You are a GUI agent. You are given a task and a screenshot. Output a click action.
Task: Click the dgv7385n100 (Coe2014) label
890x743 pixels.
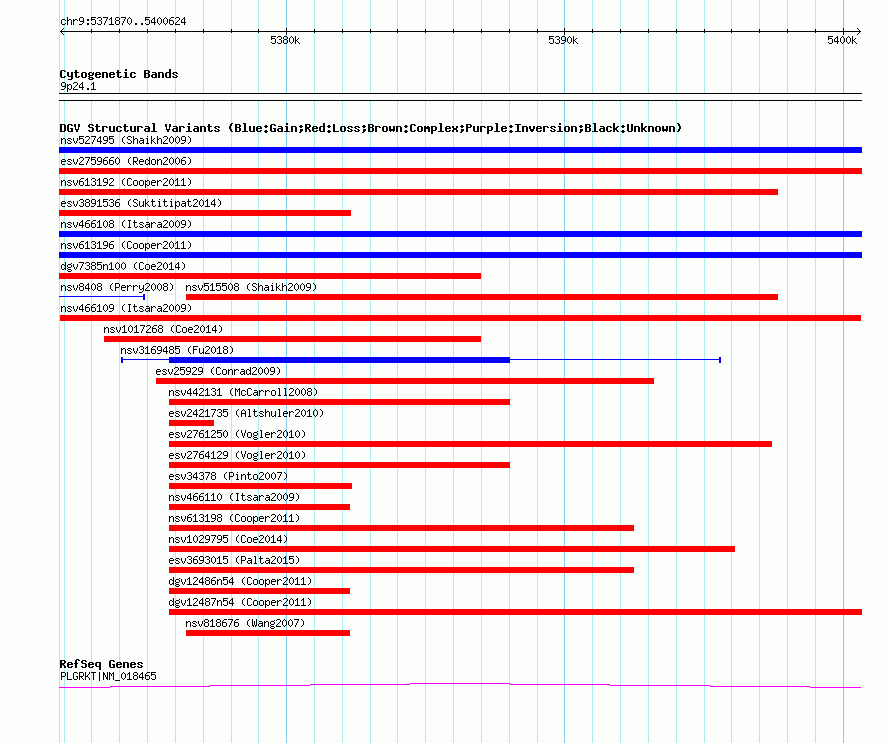point(123,266)
